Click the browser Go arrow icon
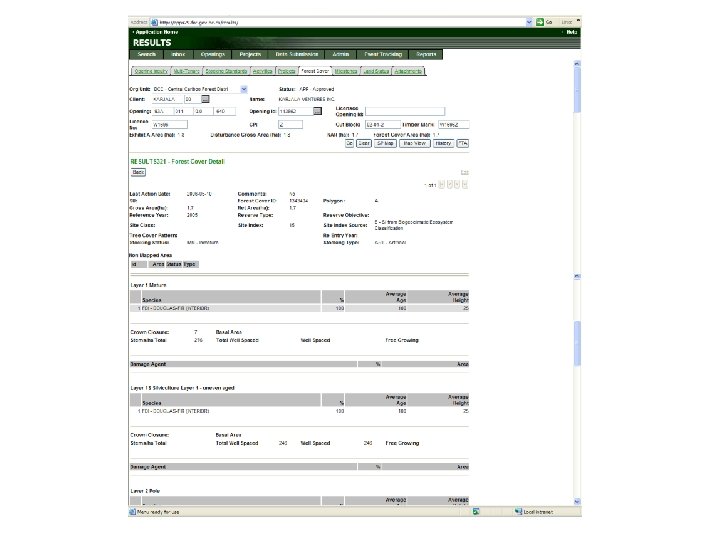This screenshot has width=720, height=540. pyautogui.click(x=540, y=22)
